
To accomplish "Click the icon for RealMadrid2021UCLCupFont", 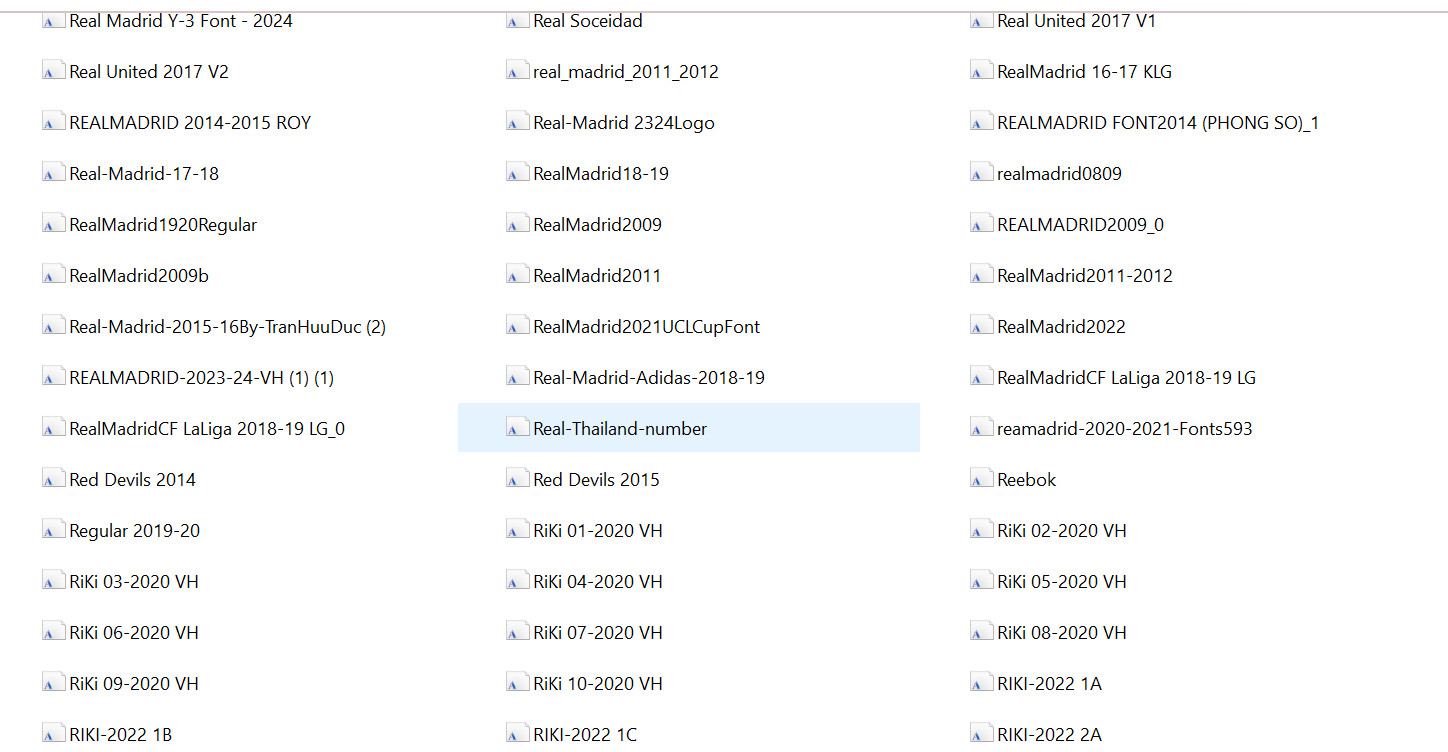I will (517, 327).
